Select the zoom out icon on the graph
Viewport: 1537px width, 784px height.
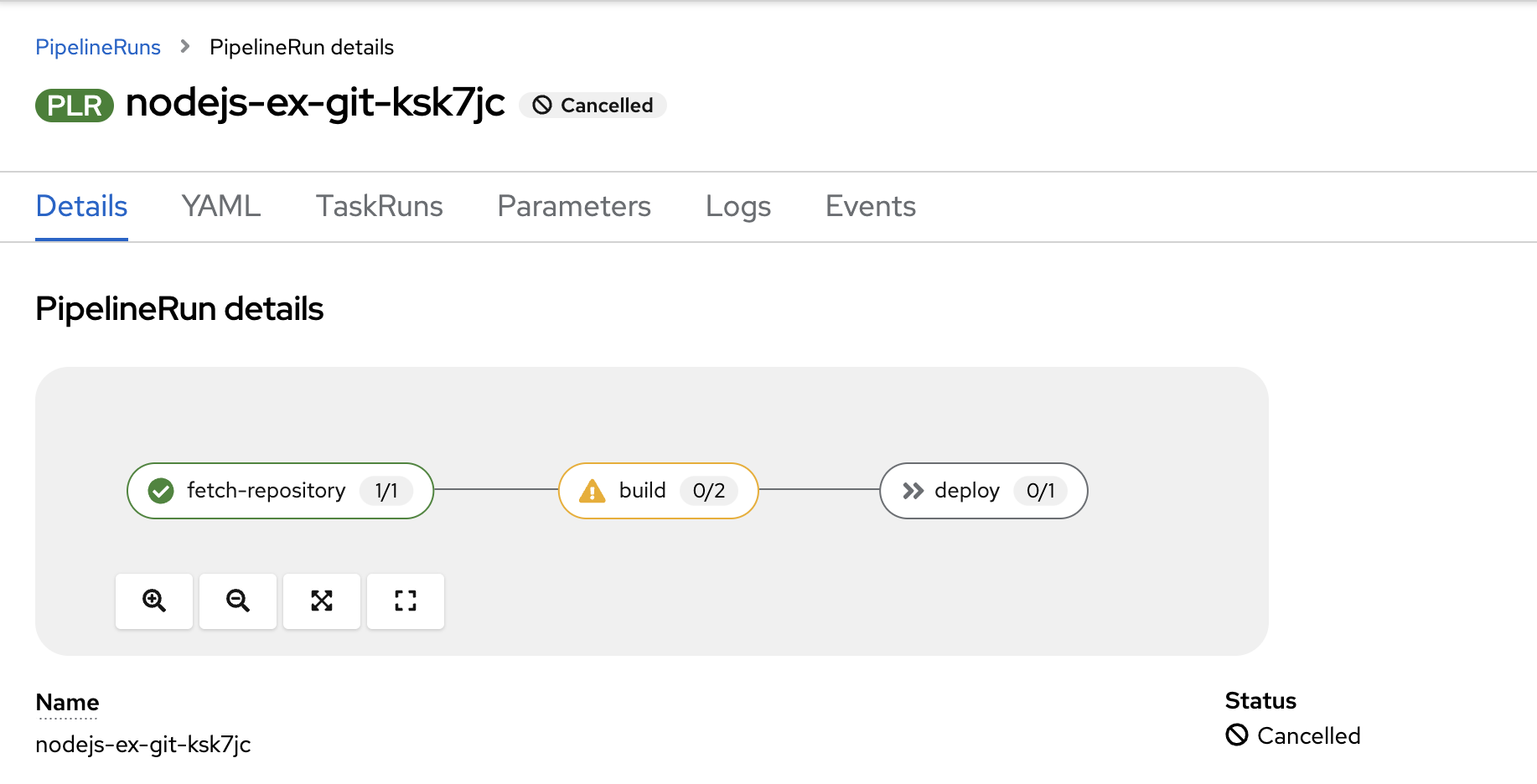pos(237,601)
